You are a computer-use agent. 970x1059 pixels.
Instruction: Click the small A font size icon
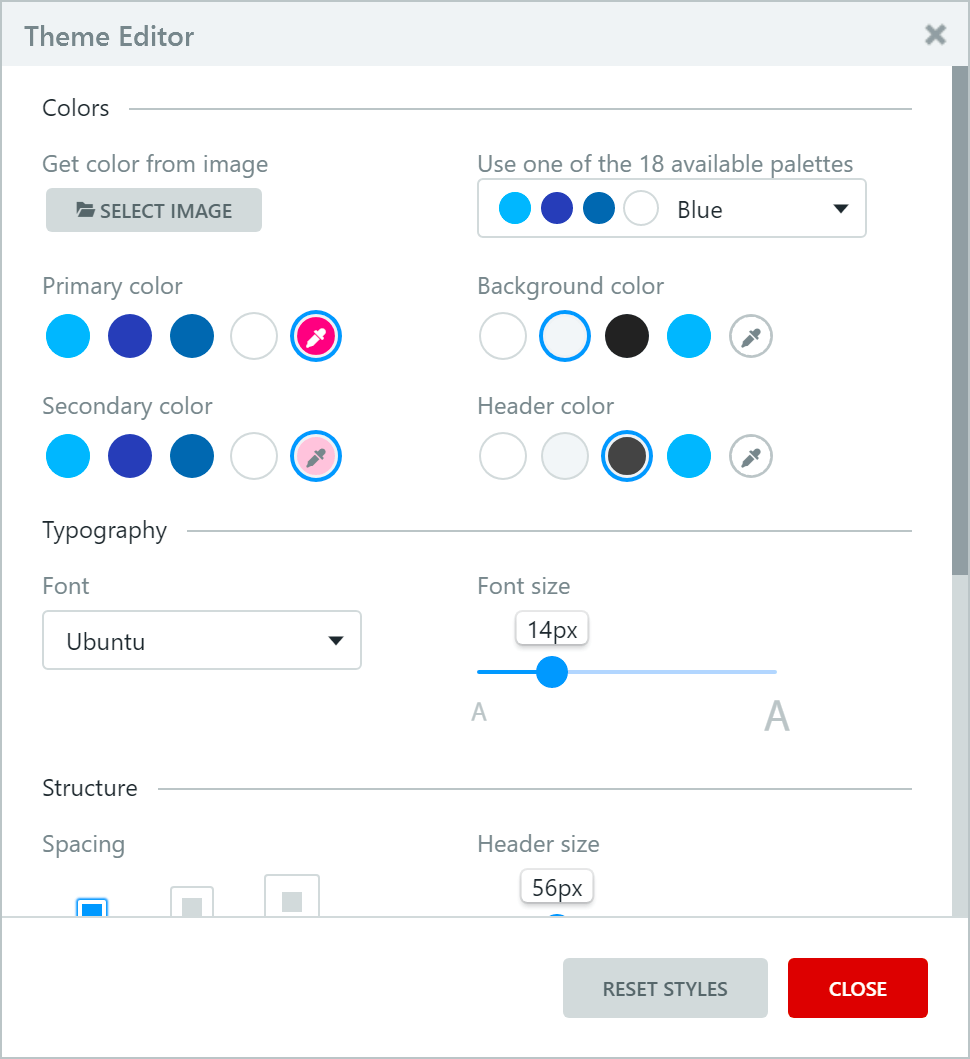pos(479,711)
